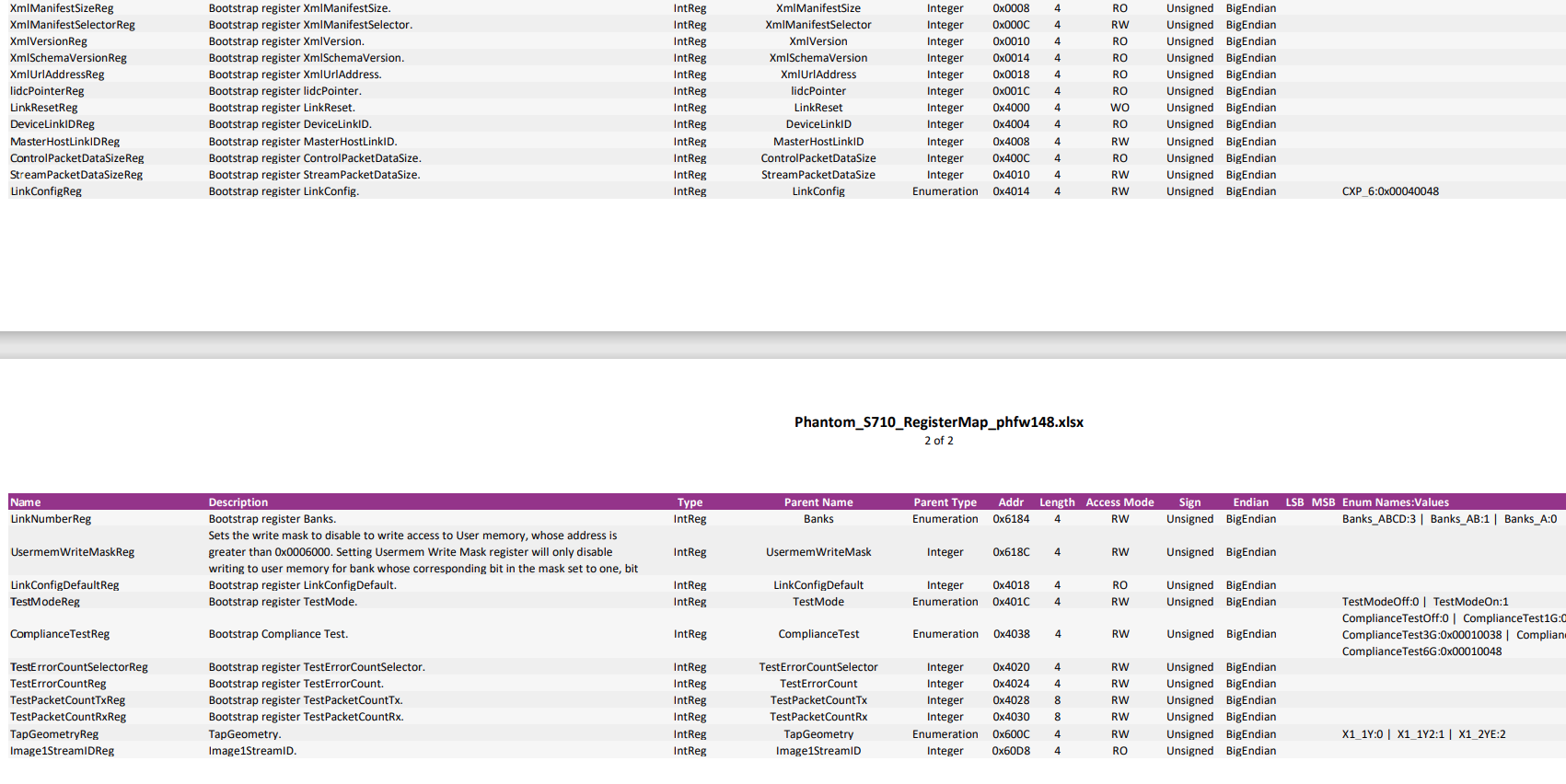Select the LSB column header
Screen dimensions: 1566x784
tap(1294, 502)
